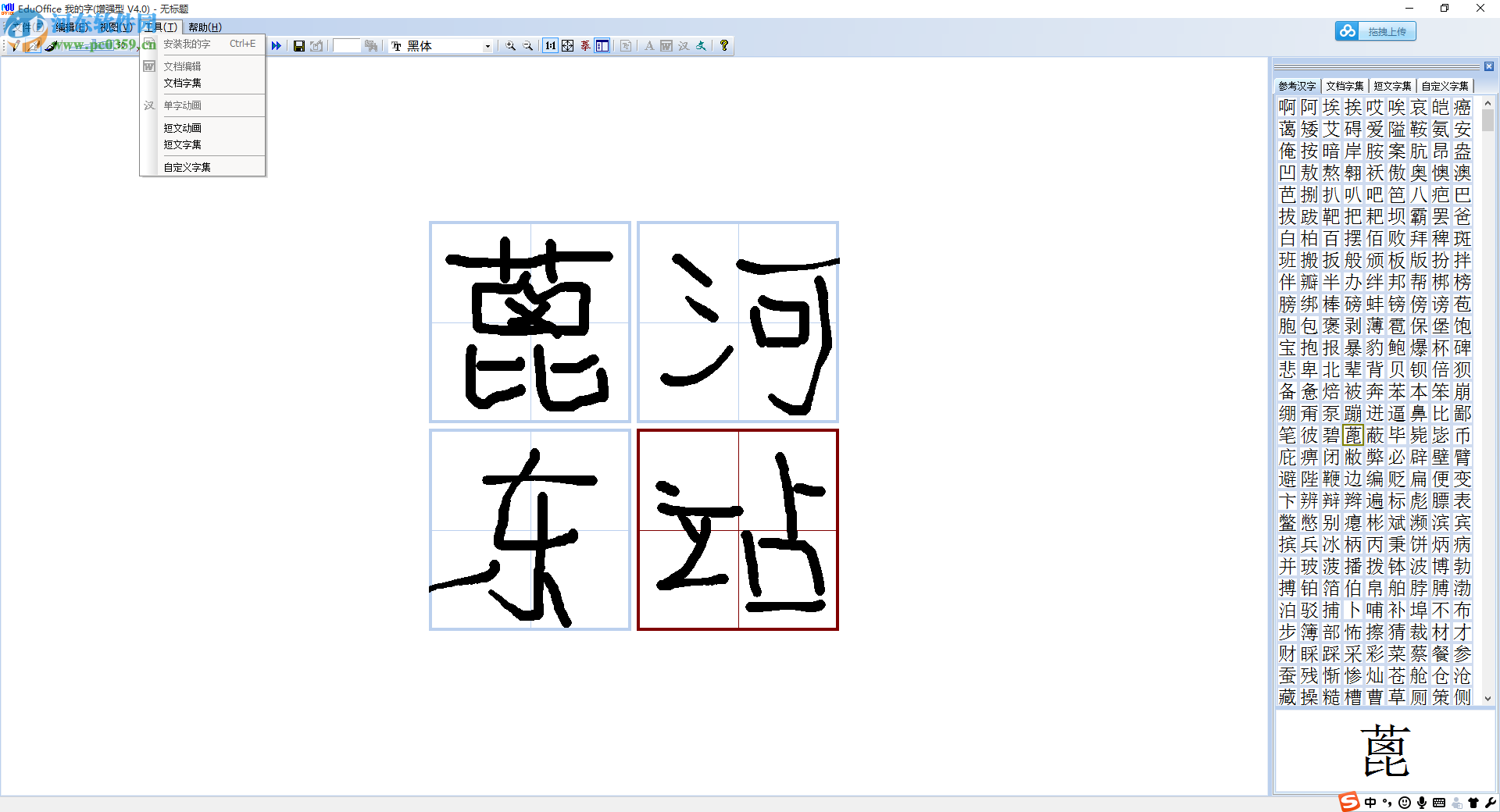Screen dimensions: 1500x812
Task: Click the Sogou microphone icon in system tray
Action: (1422, 804)
